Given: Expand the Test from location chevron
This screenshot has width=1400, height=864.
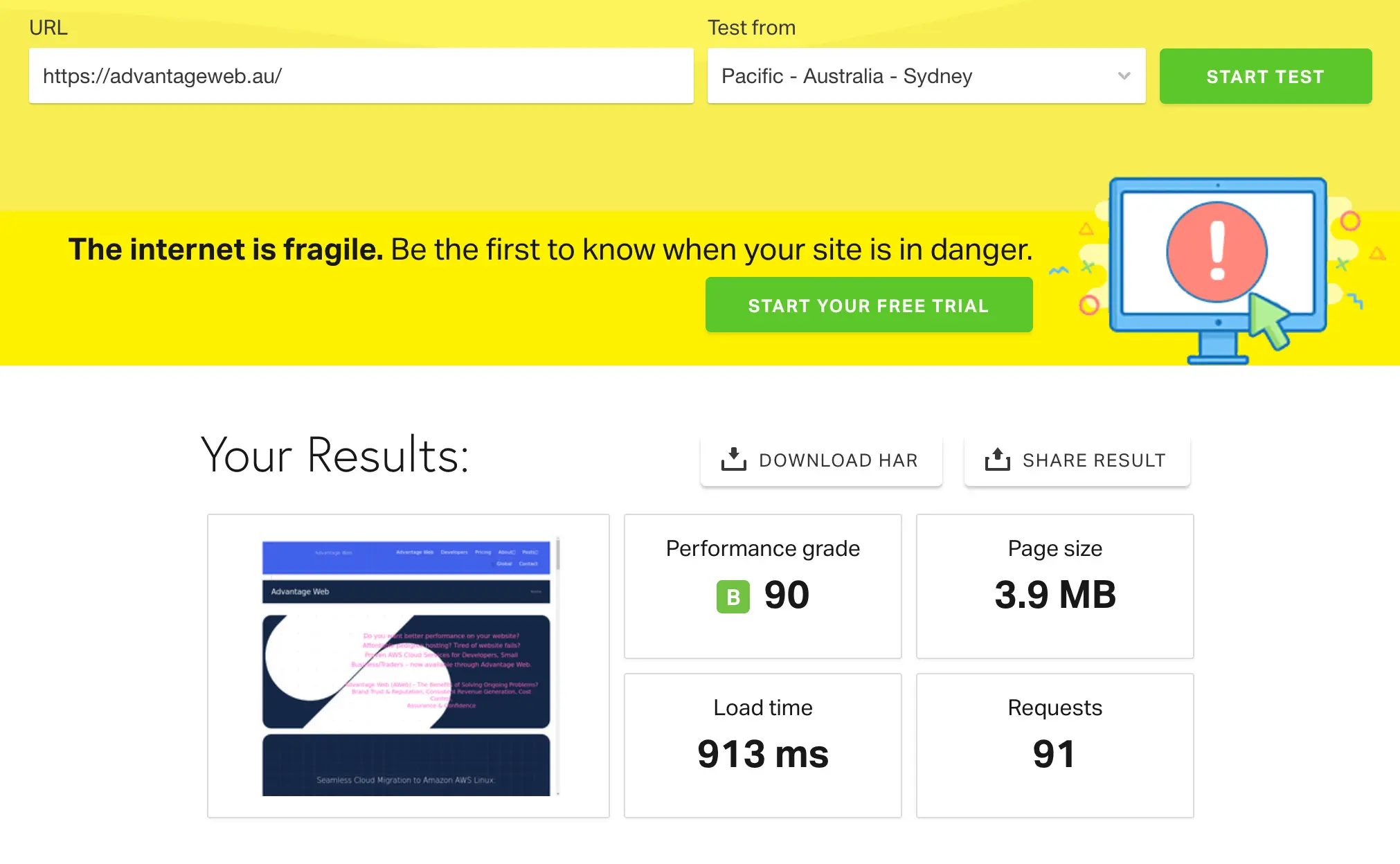Looking at the screenshot, I should tap(1124, 76).
